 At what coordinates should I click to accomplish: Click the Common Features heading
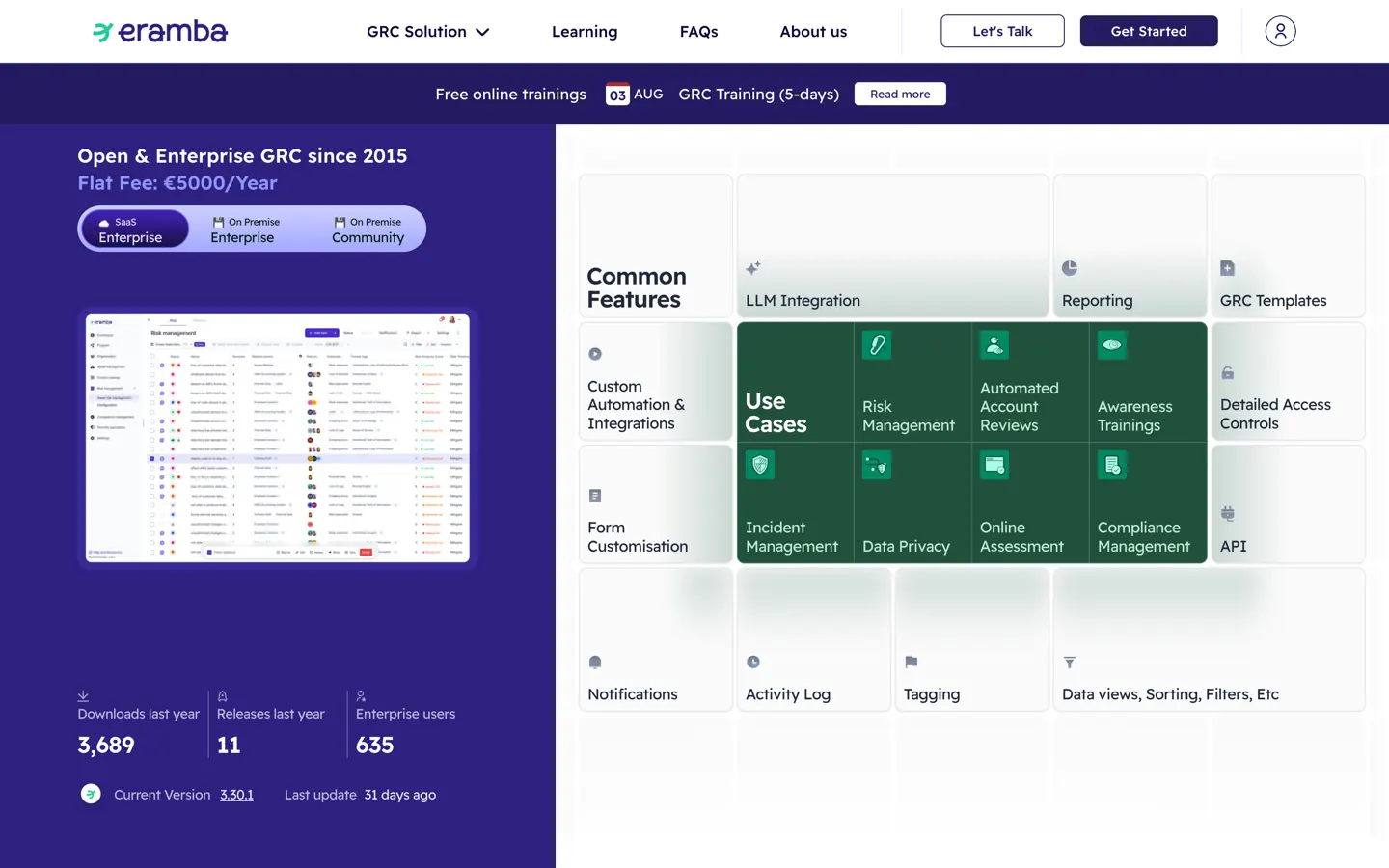(637, 287)
